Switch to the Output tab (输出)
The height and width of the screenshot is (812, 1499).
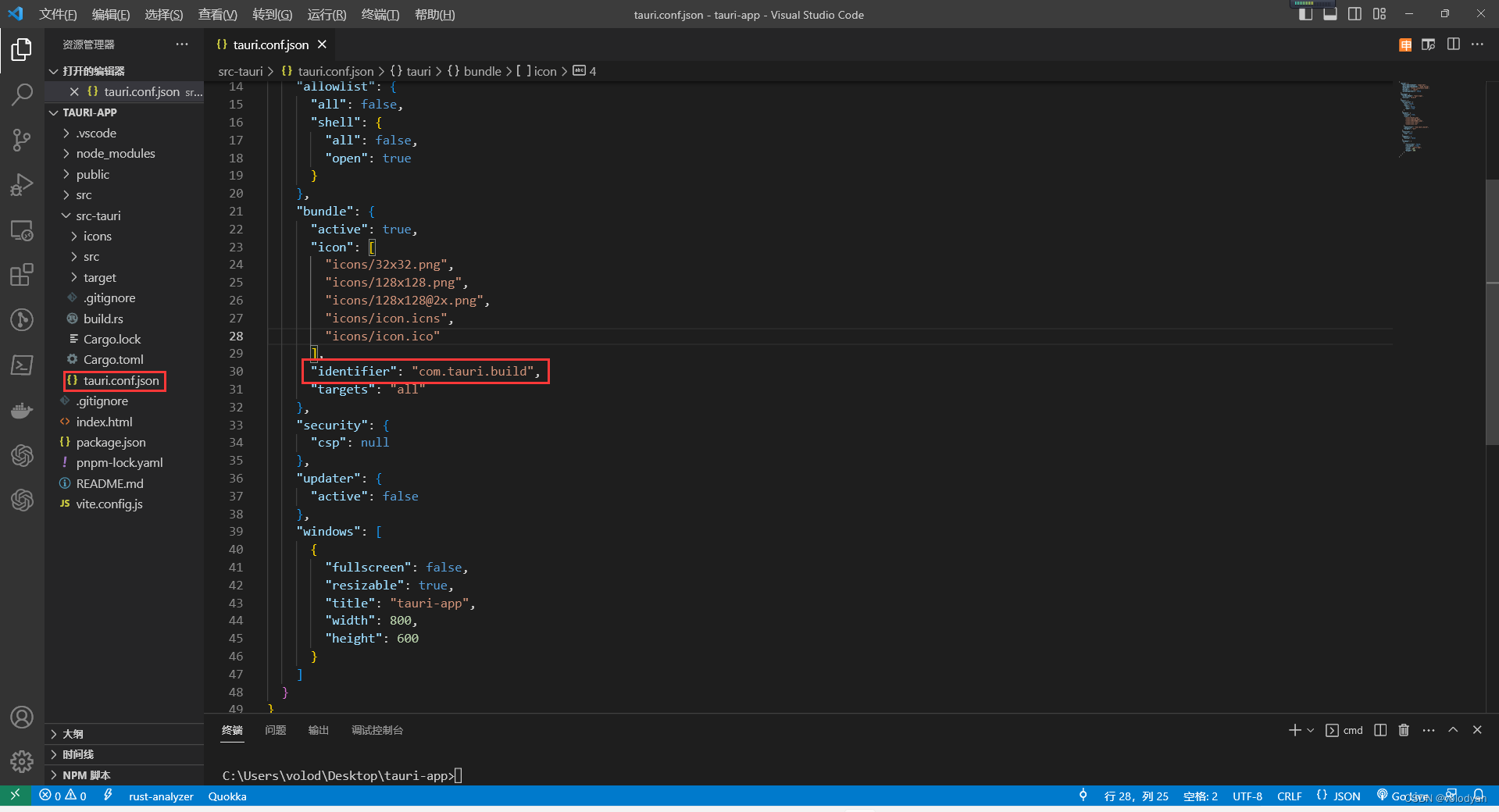(319, 730)
